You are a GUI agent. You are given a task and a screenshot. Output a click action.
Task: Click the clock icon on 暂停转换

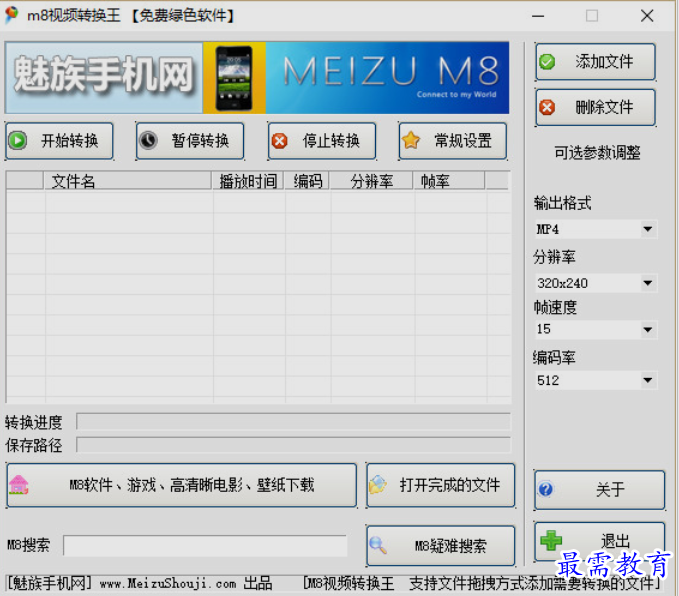click(149, 141)
